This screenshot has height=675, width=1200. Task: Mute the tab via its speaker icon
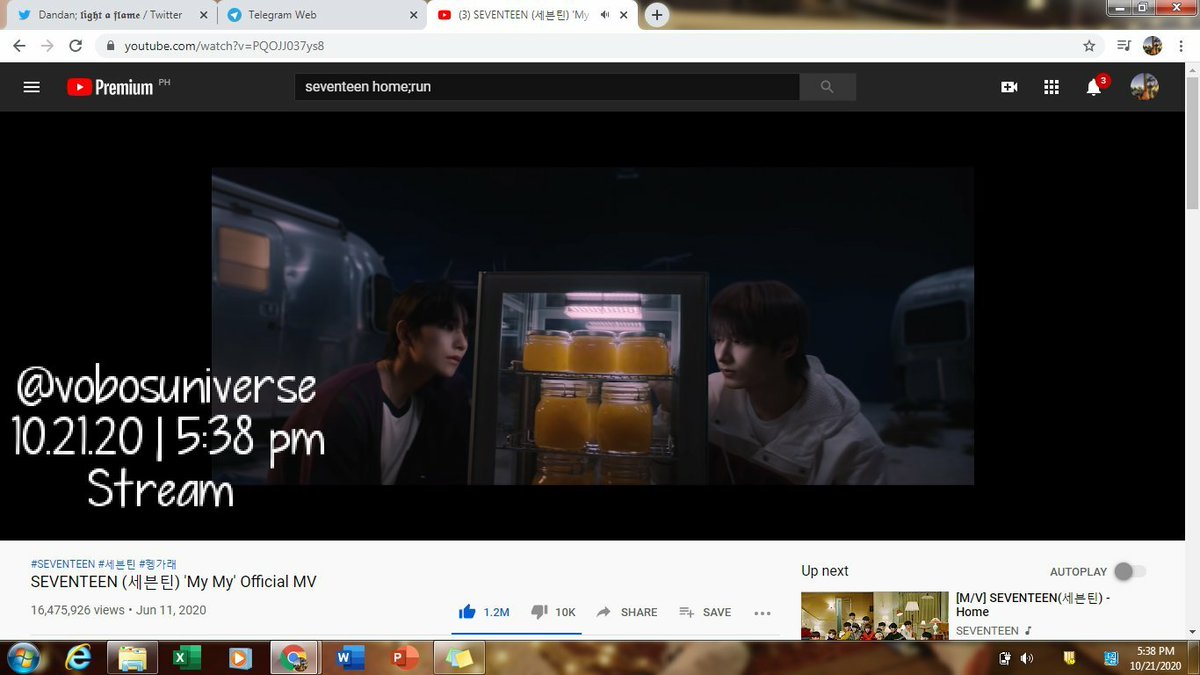coord(605,15)
